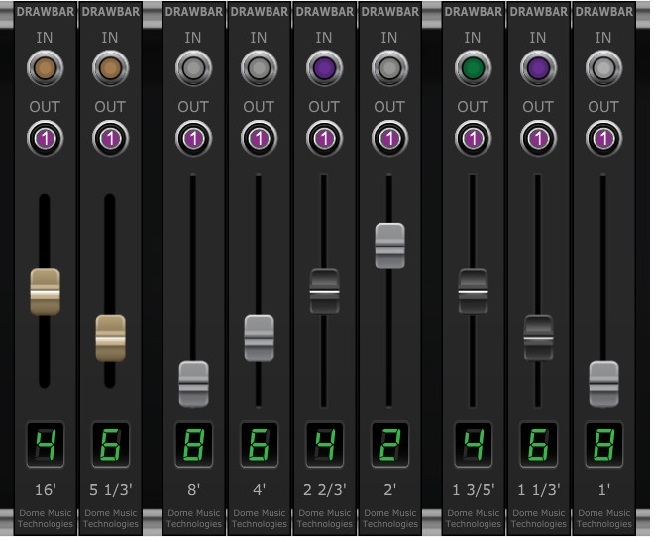Click the IN jack of the 2' drawbar

pyautogui.click(x=390, y=68)
